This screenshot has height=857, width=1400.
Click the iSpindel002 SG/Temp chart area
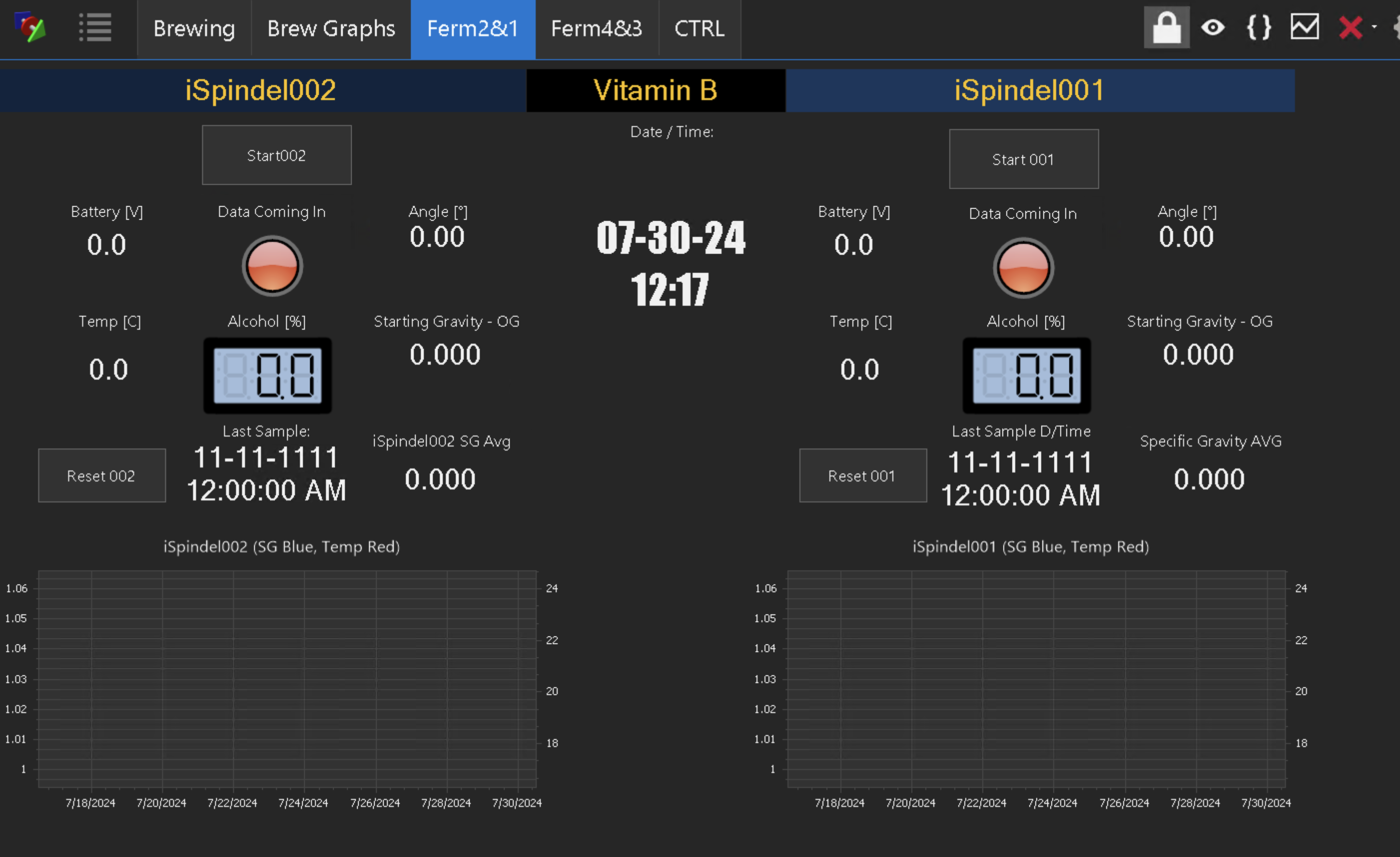[x=287, y=679]
